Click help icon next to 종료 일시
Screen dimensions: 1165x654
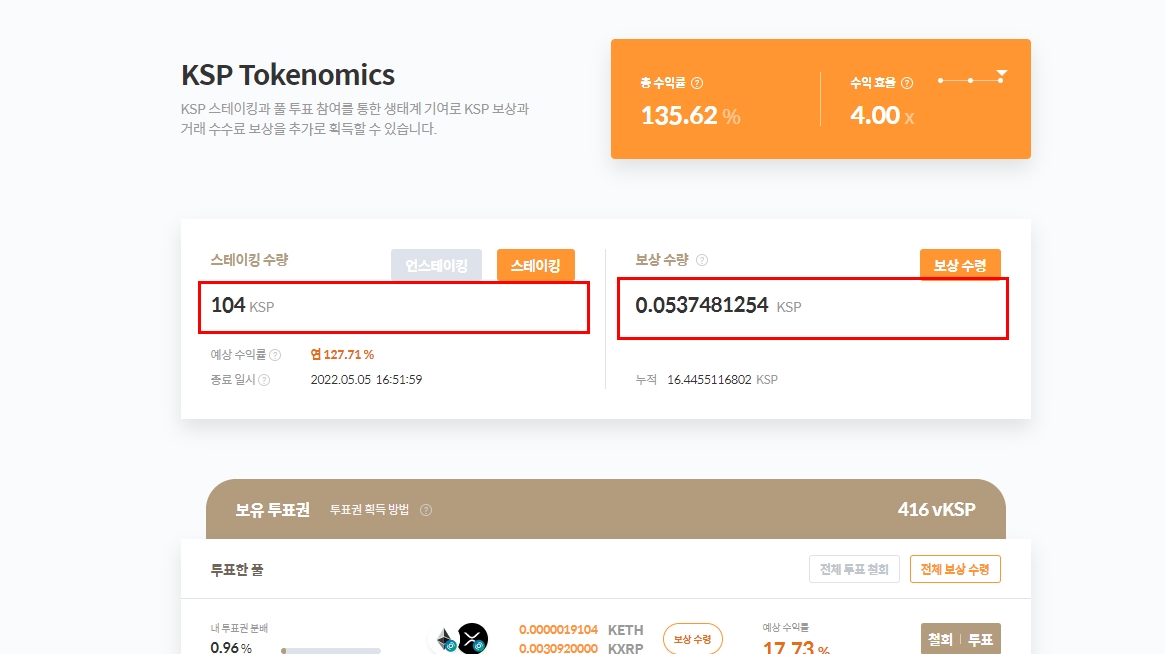pyautogui.click(x=264, y=380)
